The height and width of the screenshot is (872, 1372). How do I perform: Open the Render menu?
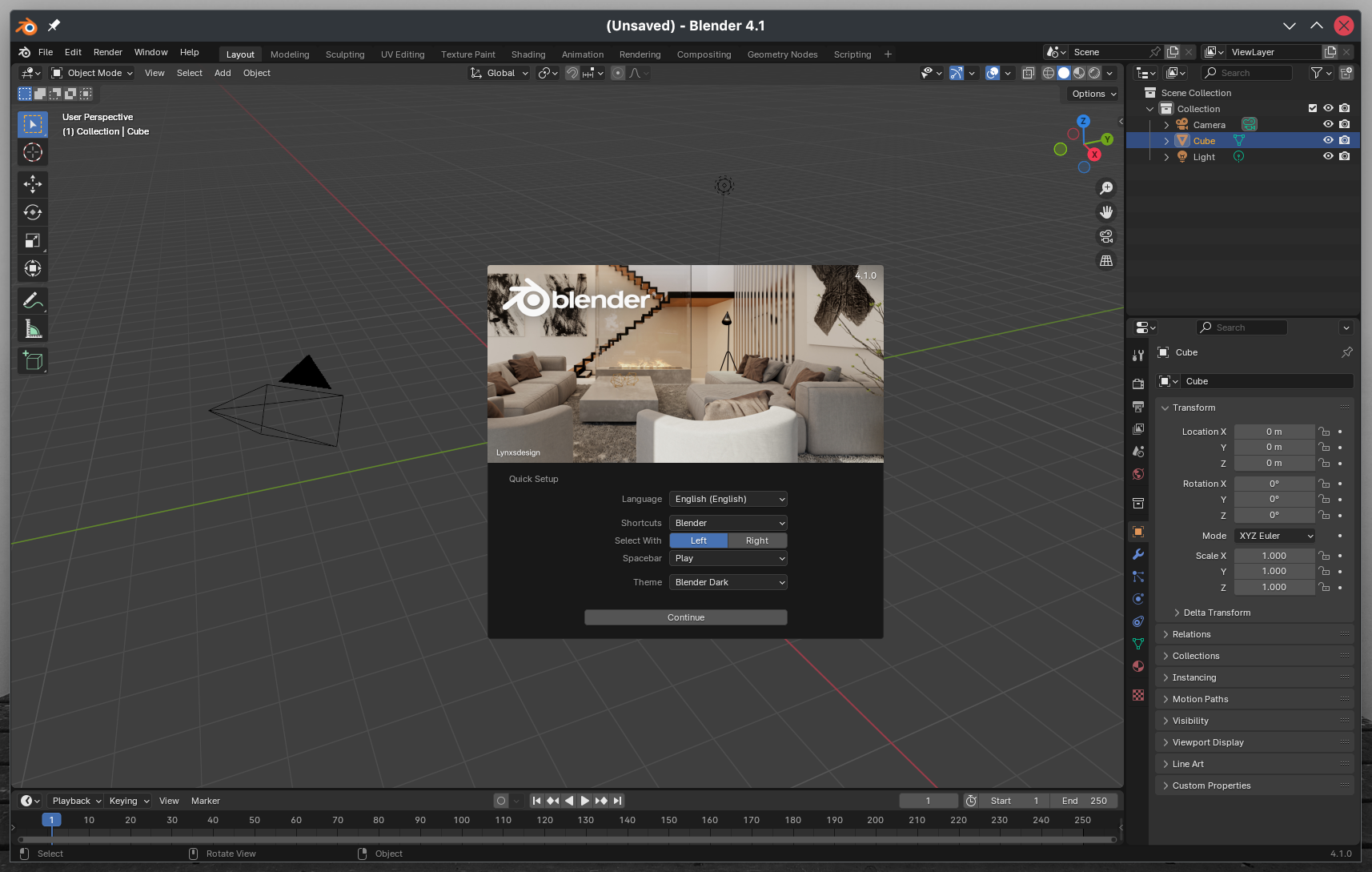coord(108,52)
